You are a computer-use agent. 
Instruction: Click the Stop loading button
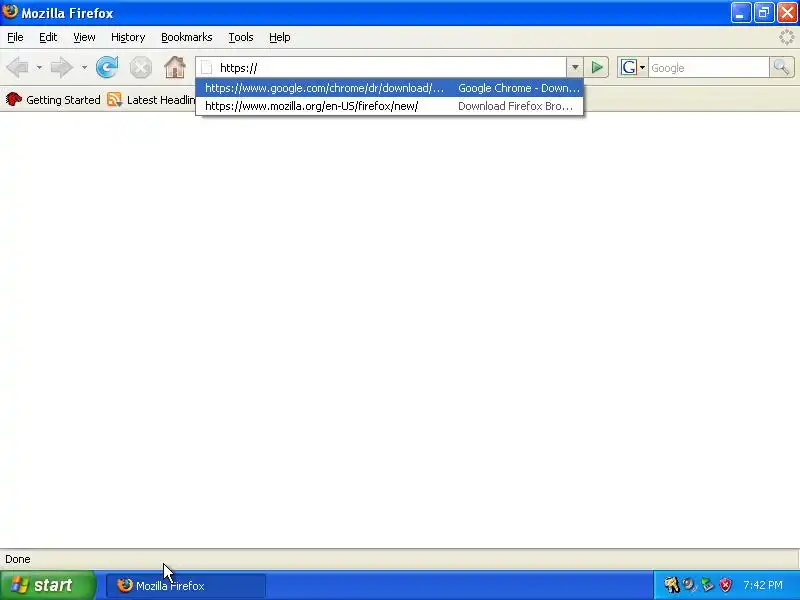pyautogui.click(x=140, y=67)
